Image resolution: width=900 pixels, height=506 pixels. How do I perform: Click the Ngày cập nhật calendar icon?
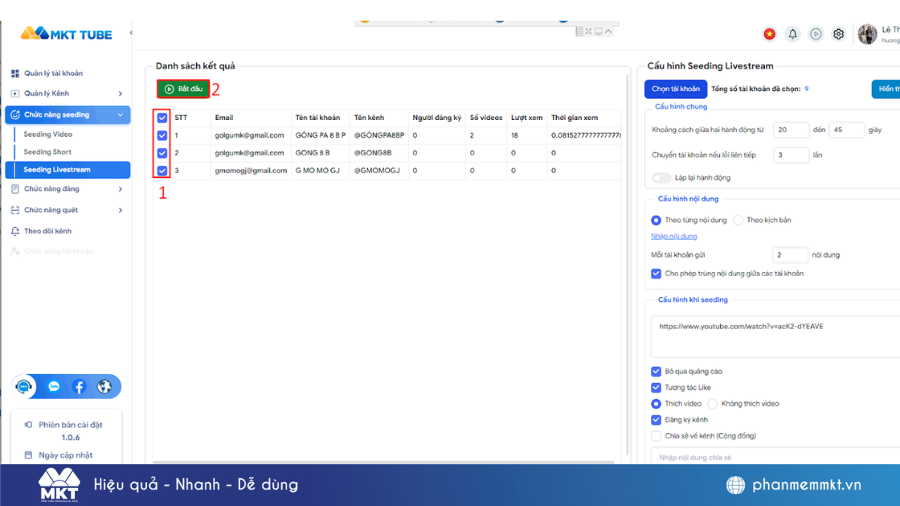(x=28, y=455)
